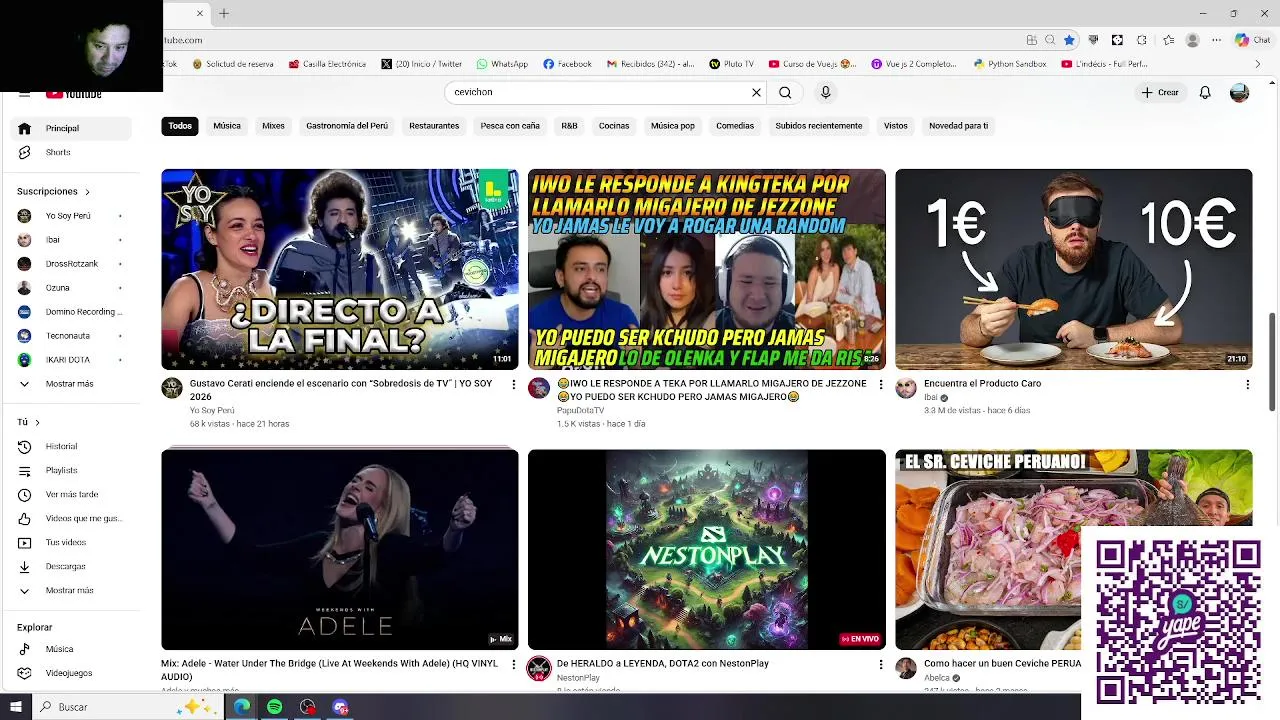The height and width of the screenshot is (720, 1280).
Task: Open Spotify from the taskbar
Action: click(x=274, y=707)
